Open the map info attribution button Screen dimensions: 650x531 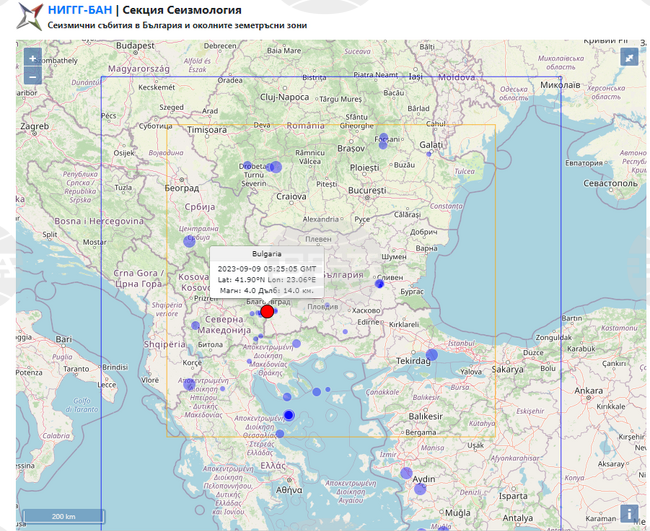tap(629, 514)
